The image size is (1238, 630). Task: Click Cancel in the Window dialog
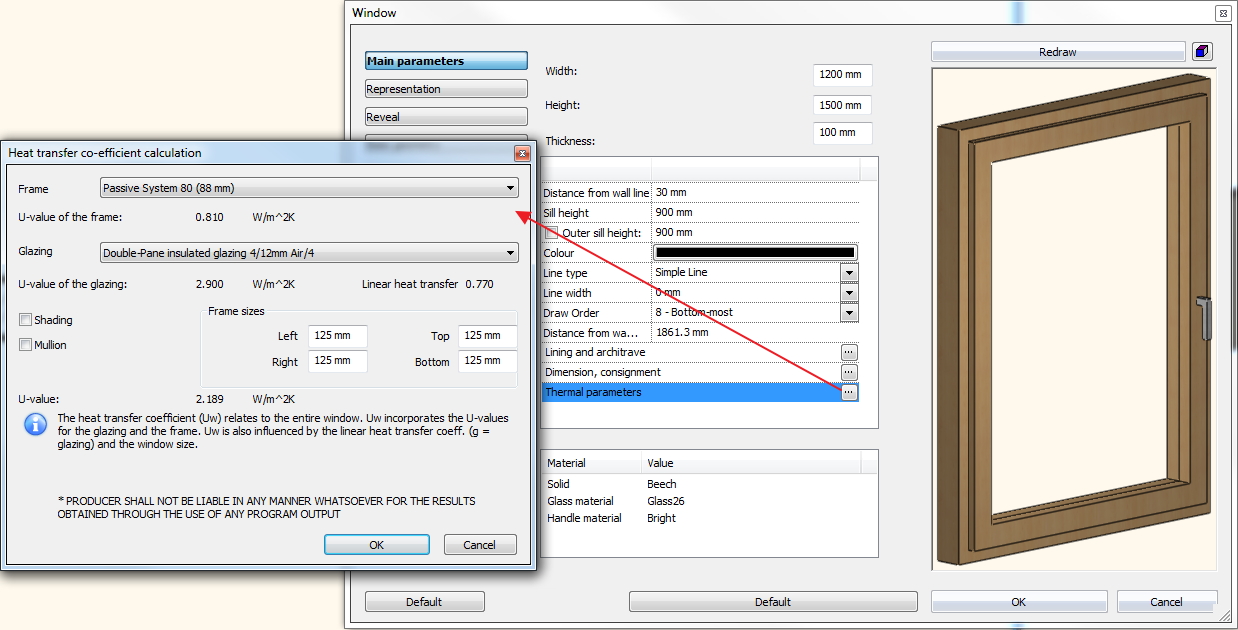point(1166,602)
